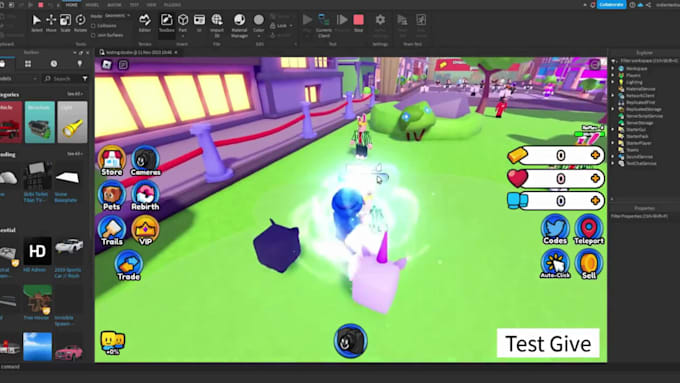Screen dimensions: 680x383
Task: Click the camera icon at bottom of game
Action: 350,340
